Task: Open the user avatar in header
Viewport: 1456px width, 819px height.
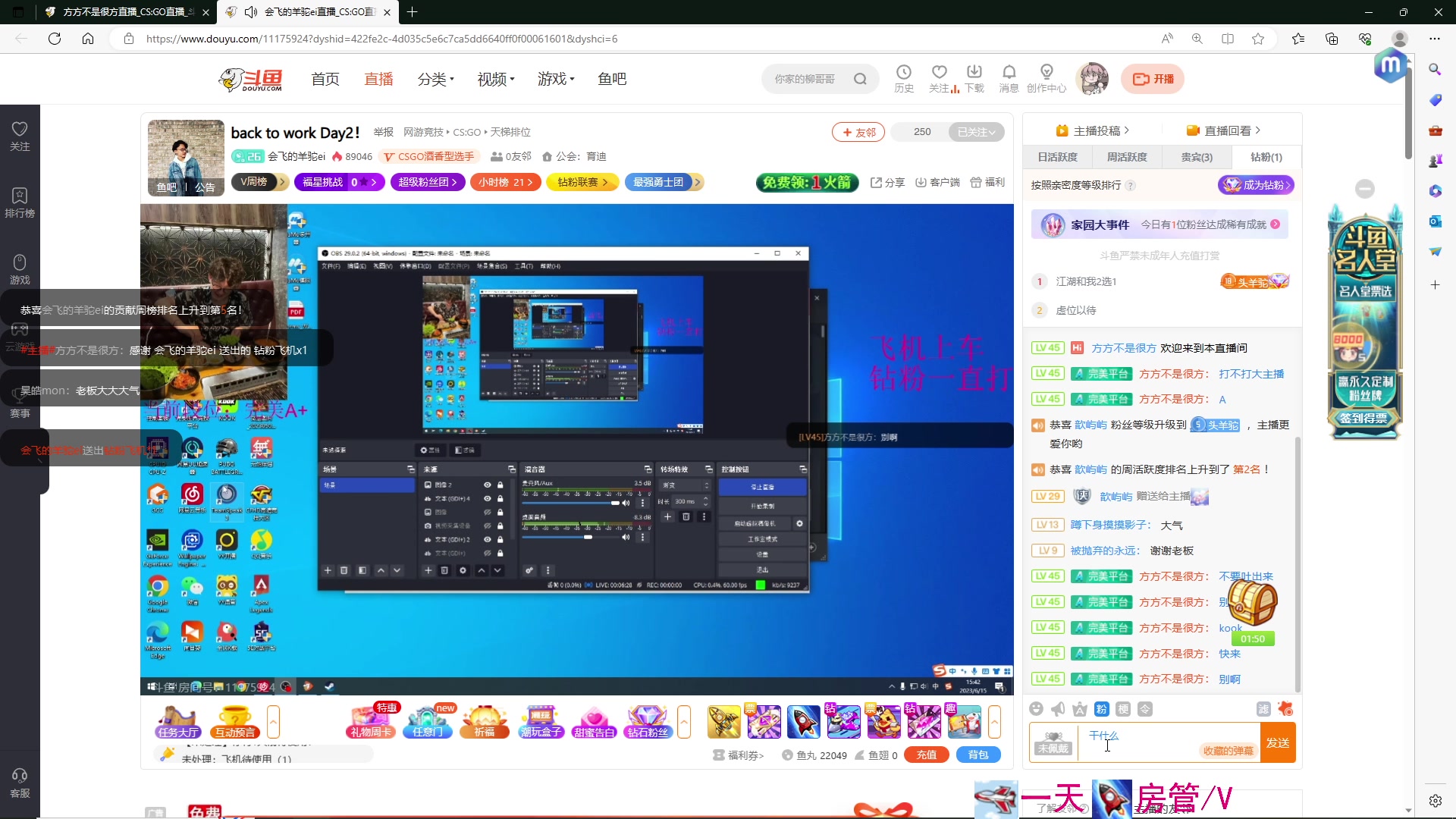Action: [x=1093, y=79]
